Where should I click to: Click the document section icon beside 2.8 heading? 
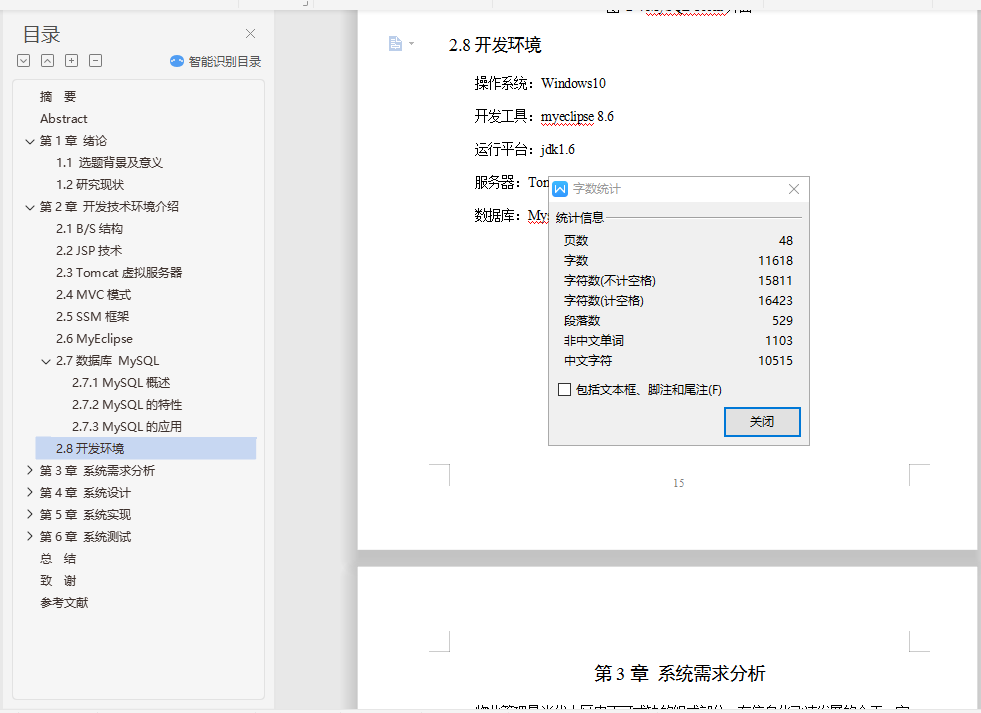pos(395,43)
